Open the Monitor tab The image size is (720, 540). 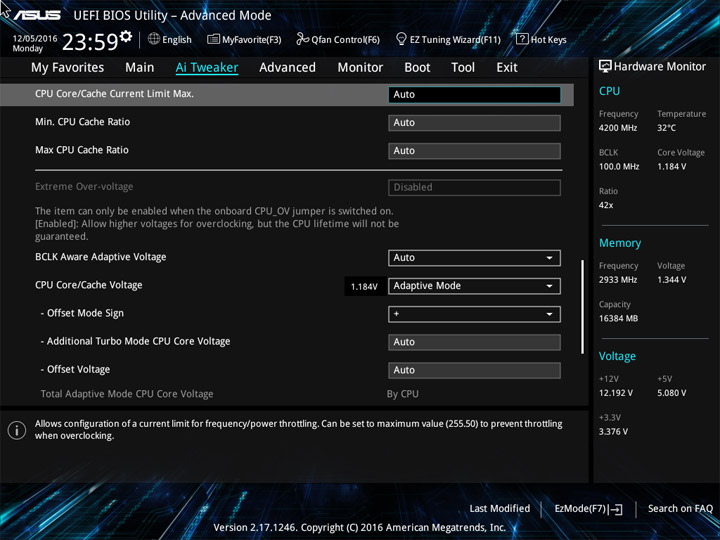point(360,68)
